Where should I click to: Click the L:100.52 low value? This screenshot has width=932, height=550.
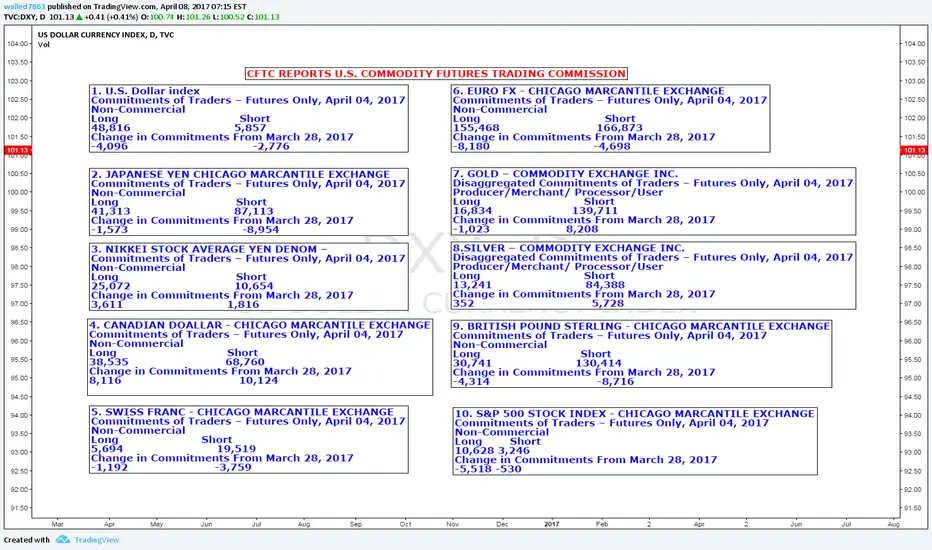[x=229, y=17]
